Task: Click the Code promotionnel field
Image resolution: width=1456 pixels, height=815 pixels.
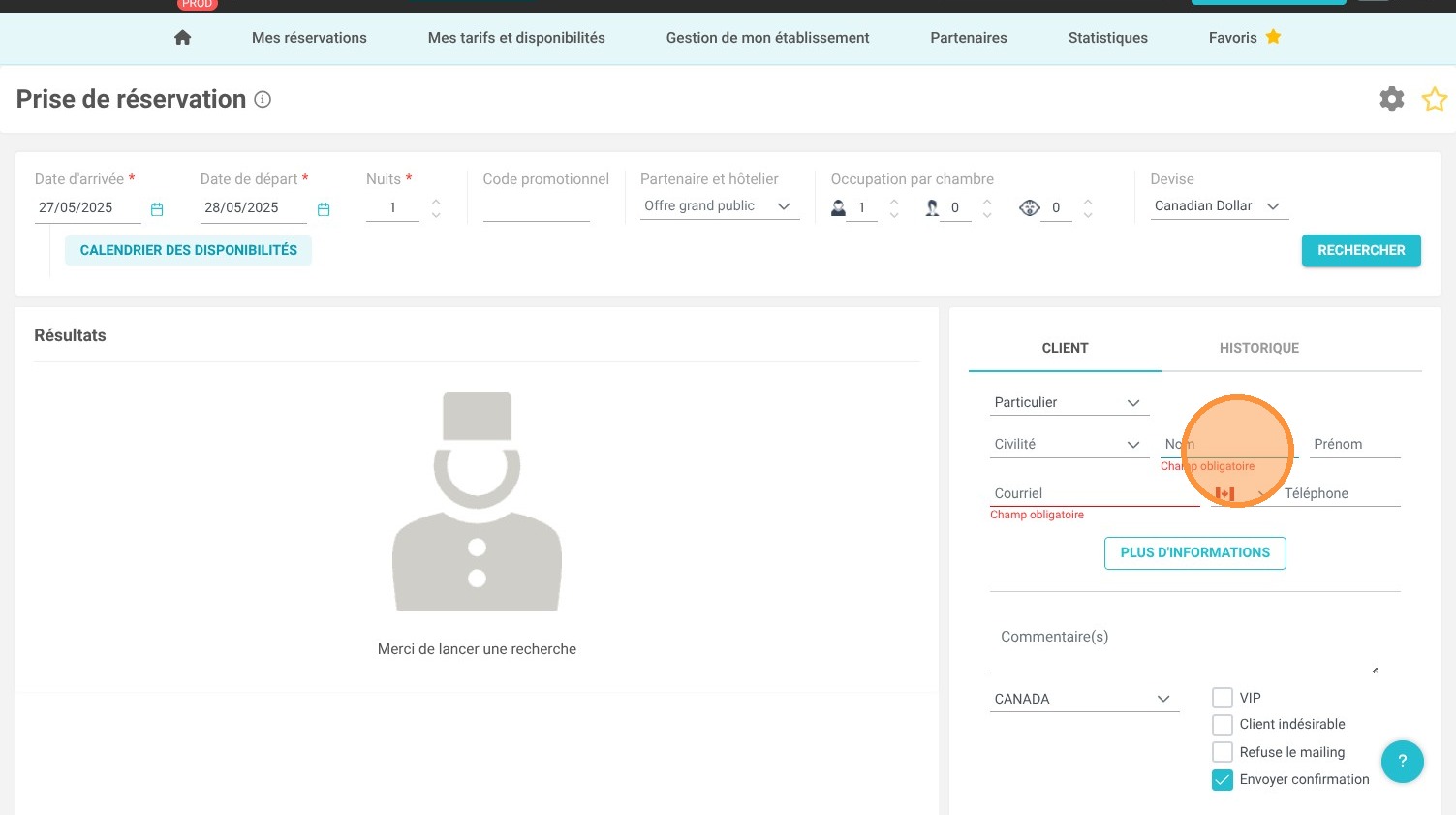Action: 537,208
